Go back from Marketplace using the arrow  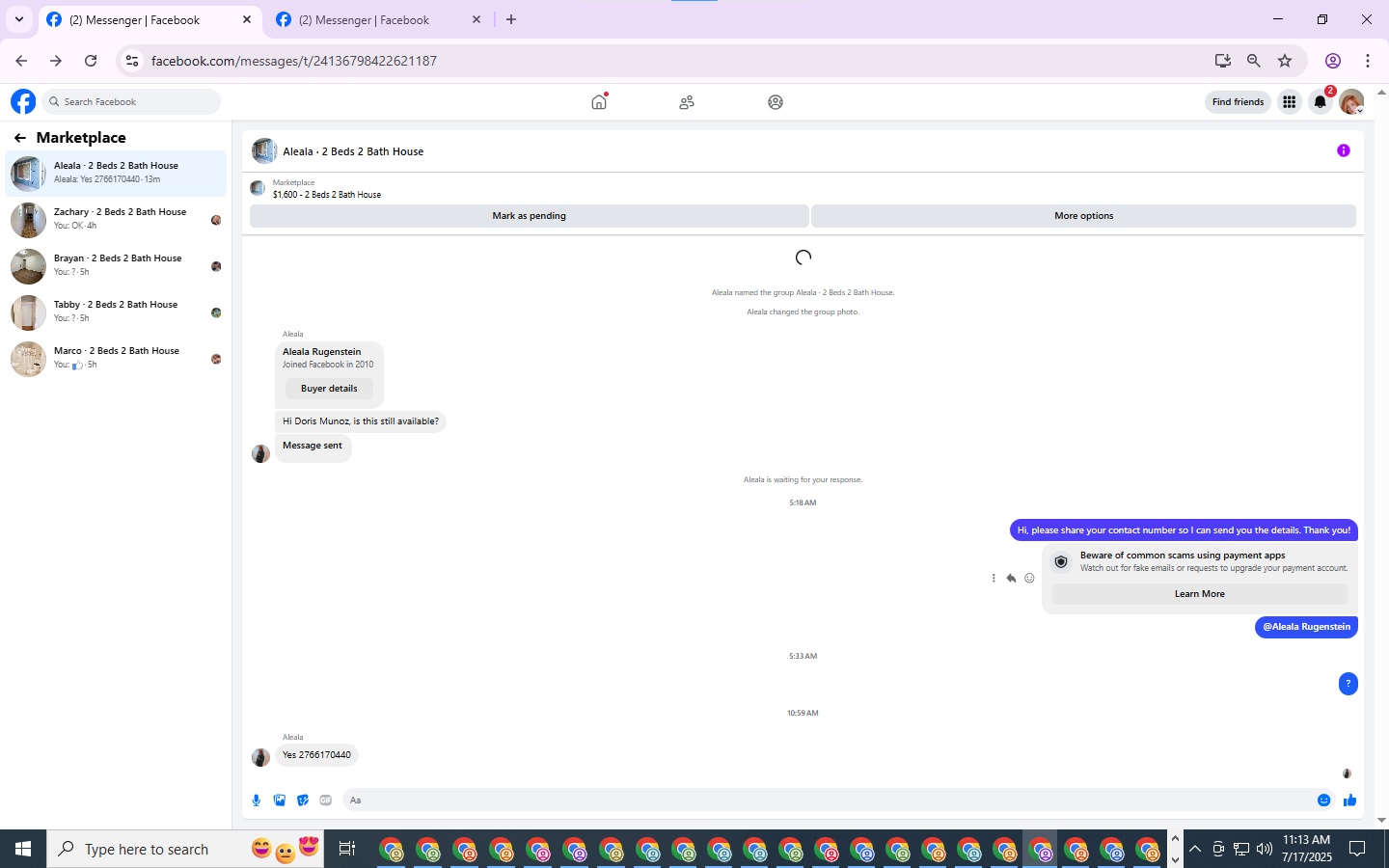[x=19, y=138]
